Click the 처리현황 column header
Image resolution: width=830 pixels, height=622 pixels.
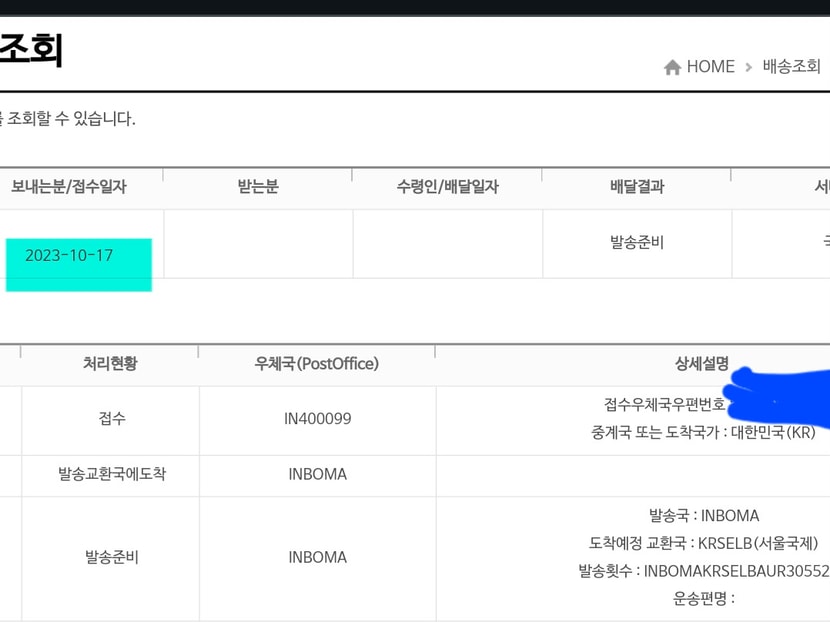[110, 364]
